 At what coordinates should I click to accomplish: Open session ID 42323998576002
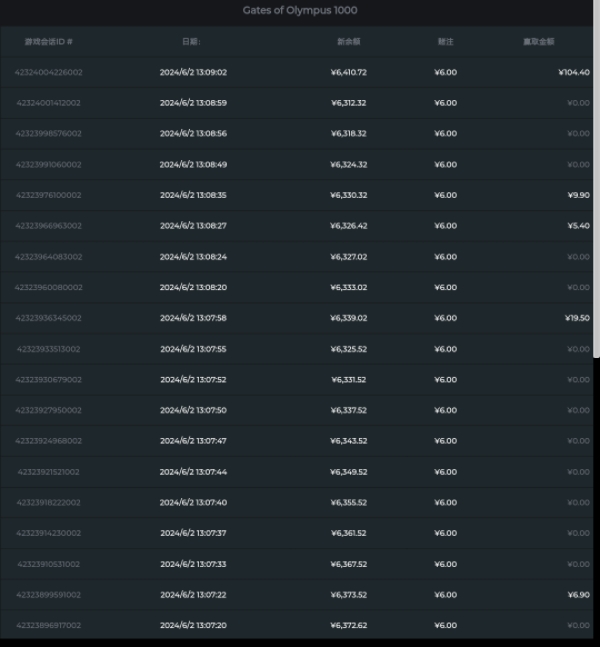(49, 134)
